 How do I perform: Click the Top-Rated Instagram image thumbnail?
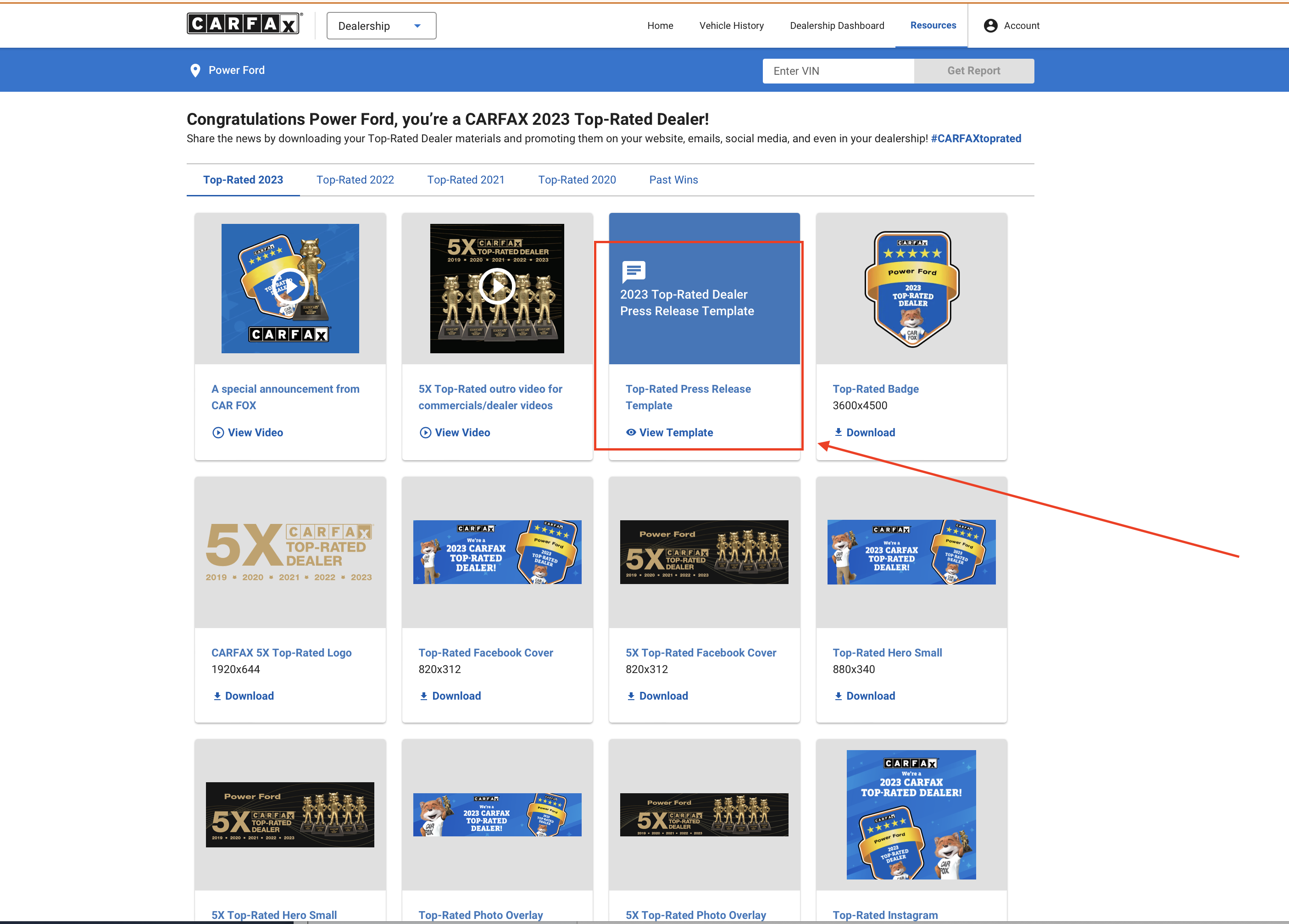click(x=911, y=814)
